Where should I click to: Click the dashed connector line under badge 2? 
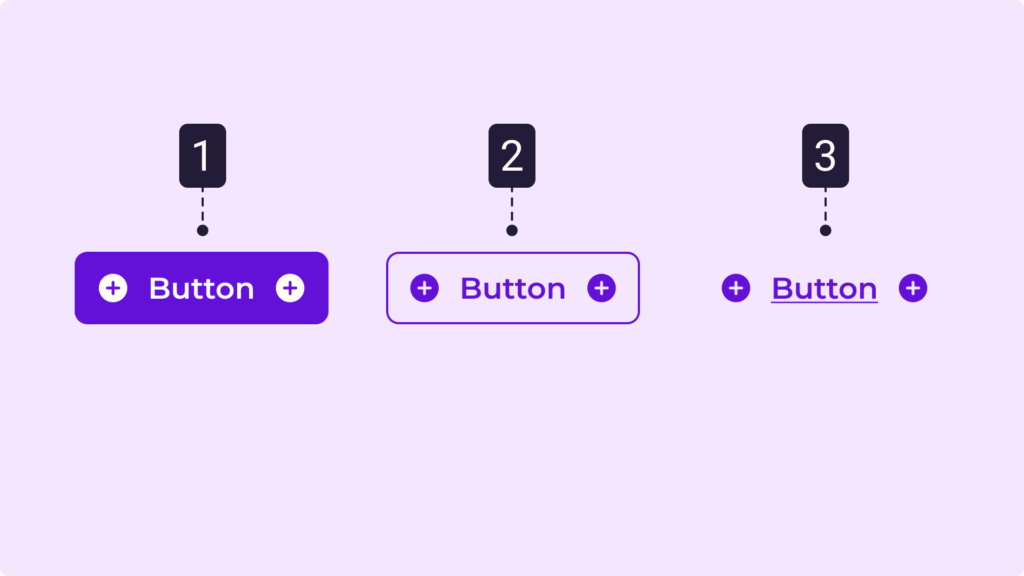(512, 207)
